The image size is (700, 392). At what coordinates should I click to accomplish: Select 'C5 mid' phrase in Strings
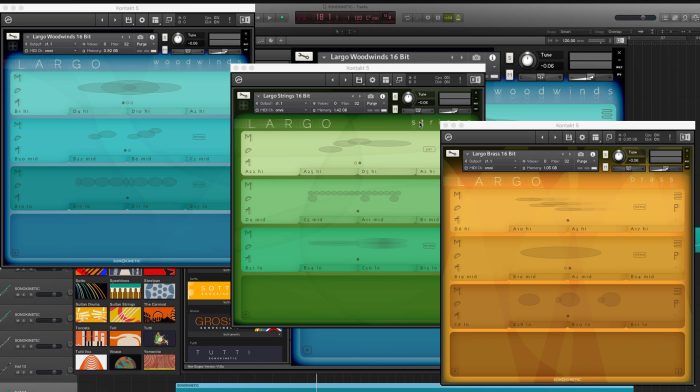click(312, 220)
